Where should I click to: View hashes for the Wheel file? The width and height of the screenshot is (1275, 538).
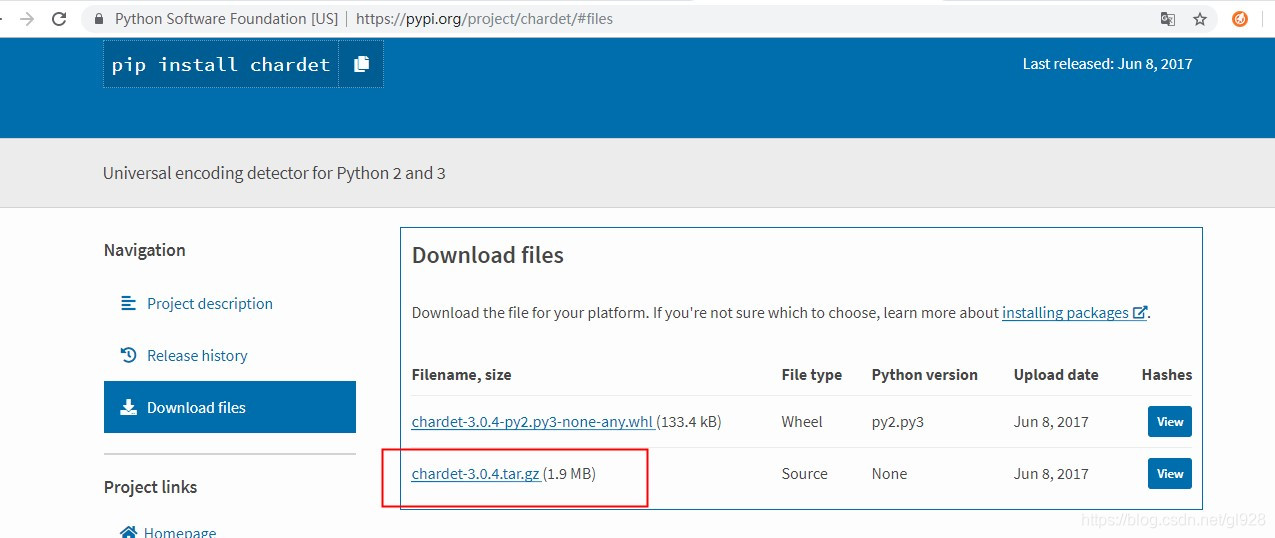pyautogui.click(x=1170, y=422)
